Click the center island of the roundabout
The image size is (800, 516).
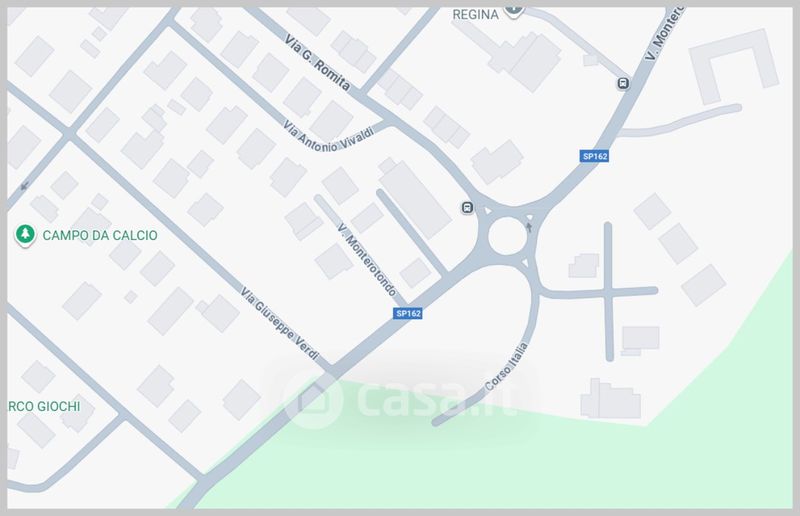[507, 236]
